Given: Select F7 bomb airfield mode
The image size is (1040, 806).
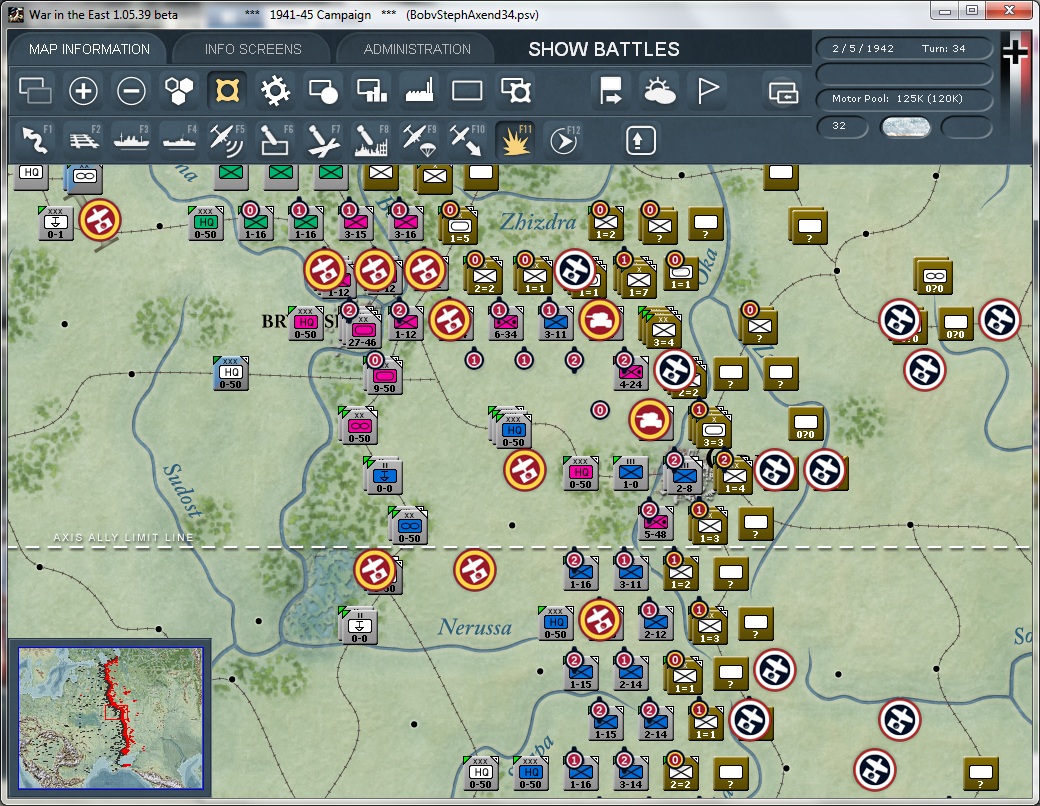Looking at the screenshot, I should [323, 140].
